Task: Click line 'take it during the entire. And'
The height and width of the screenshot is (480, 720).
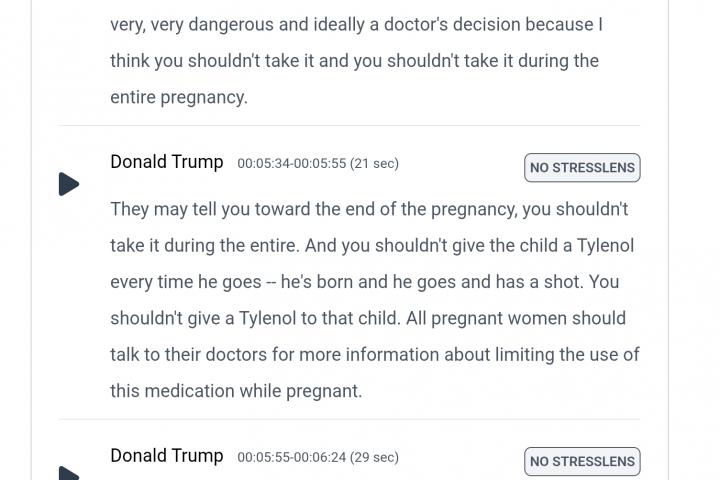Action: tap(372, 246)
